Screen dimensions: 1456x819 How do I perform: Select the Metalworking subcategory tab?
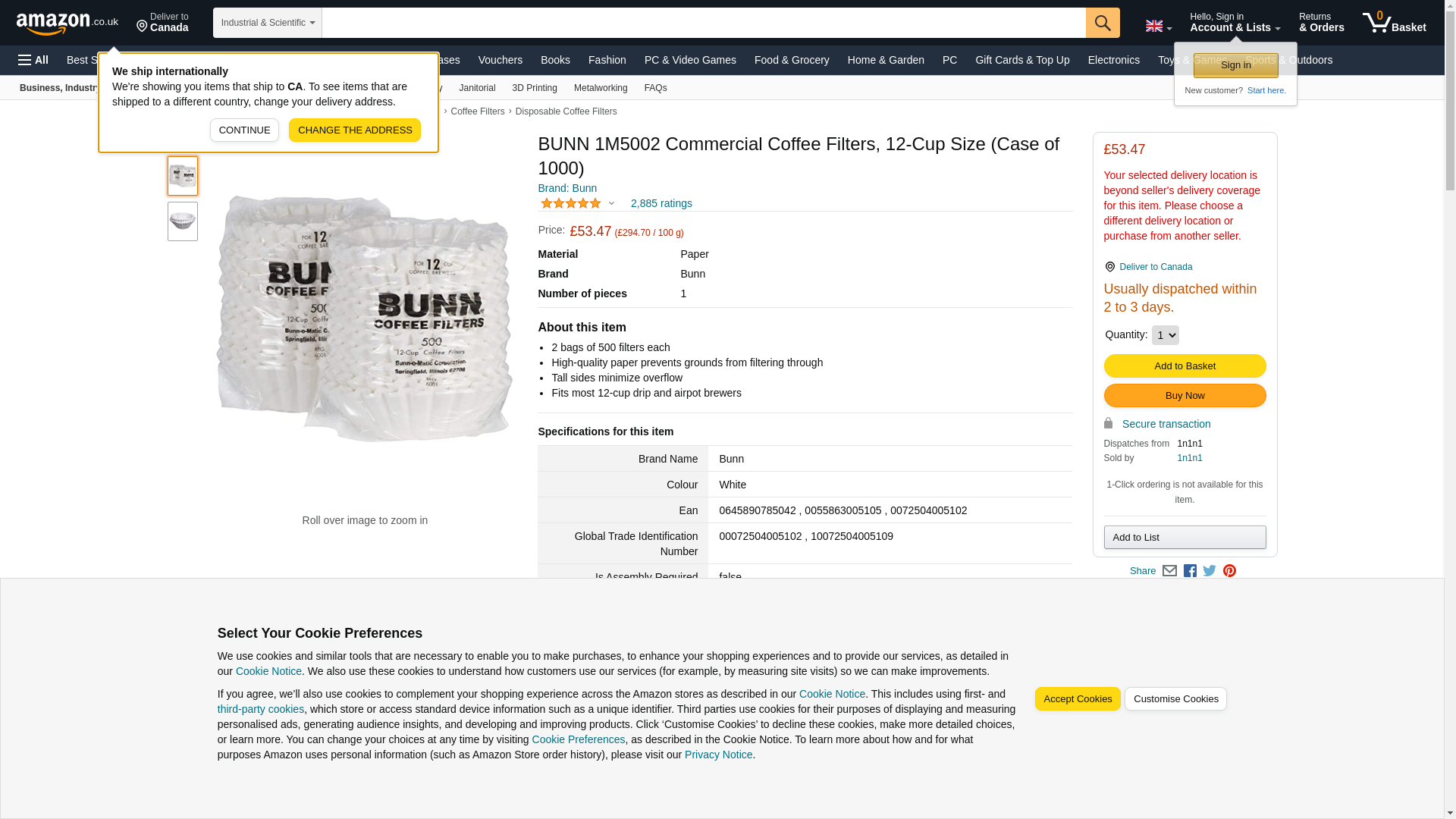click(x=600, y=88)
